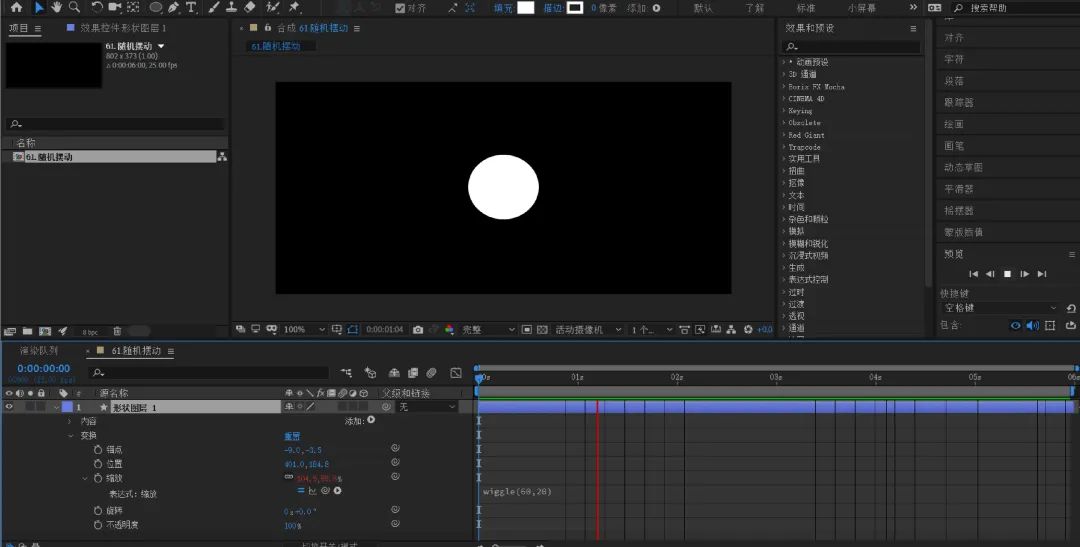Select the Hand tool
Image resolution: width=1080 pixels, height=547 pixels.
click(56, 8)
